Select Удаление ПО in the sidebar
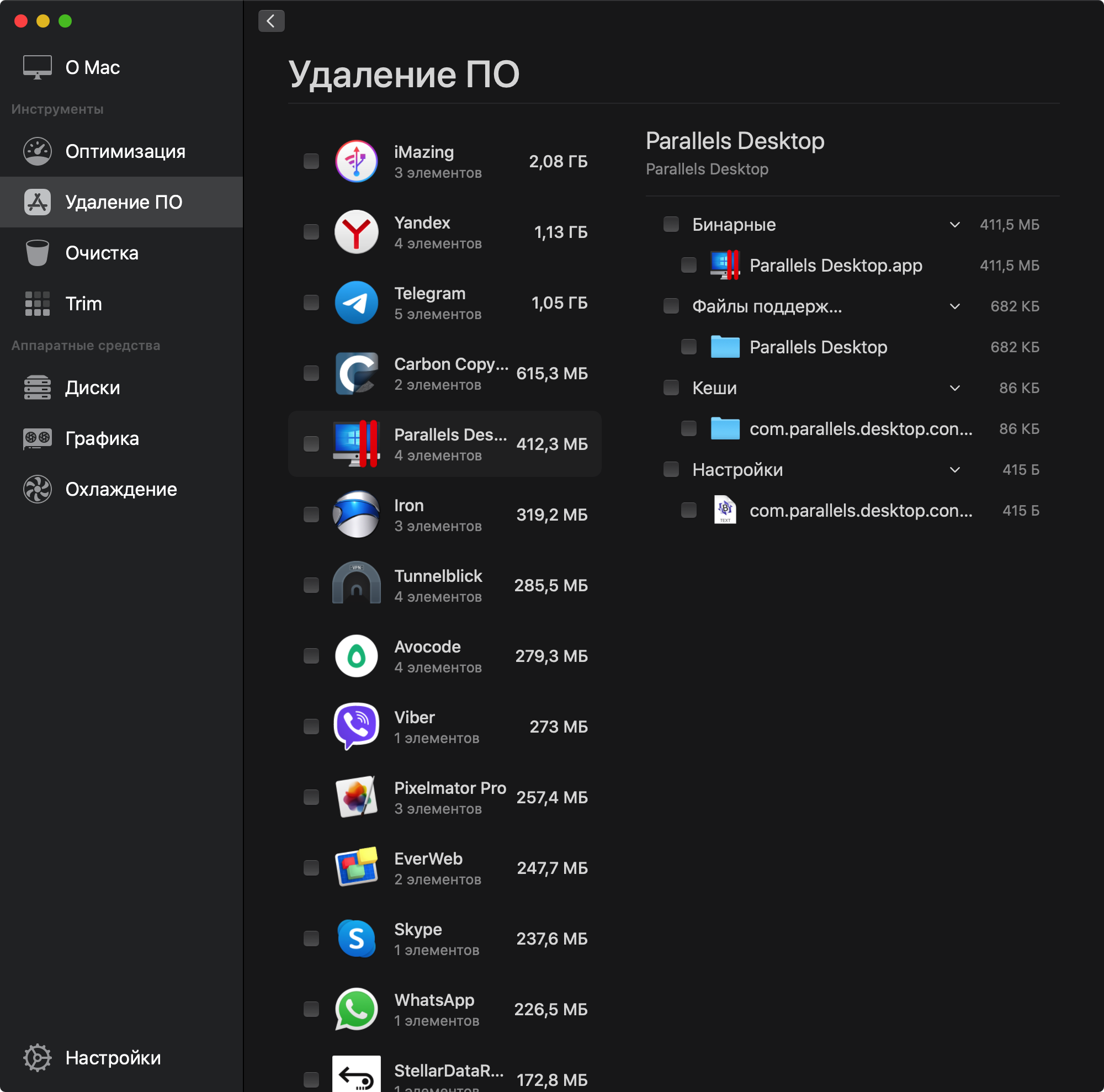 [121, 202]
